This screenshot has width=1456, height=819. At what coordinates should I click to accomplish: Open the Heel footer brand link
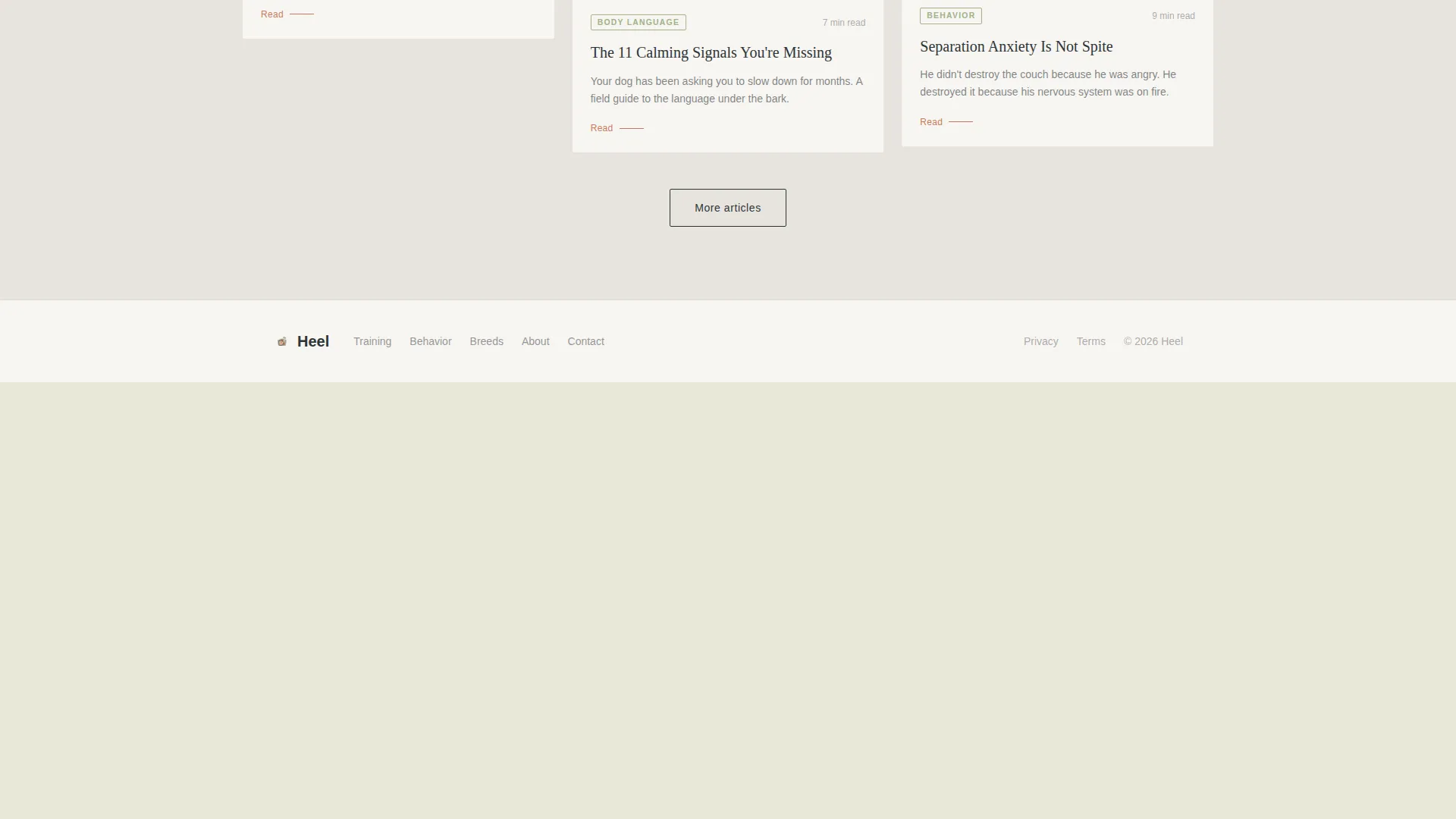click(303, 341)
